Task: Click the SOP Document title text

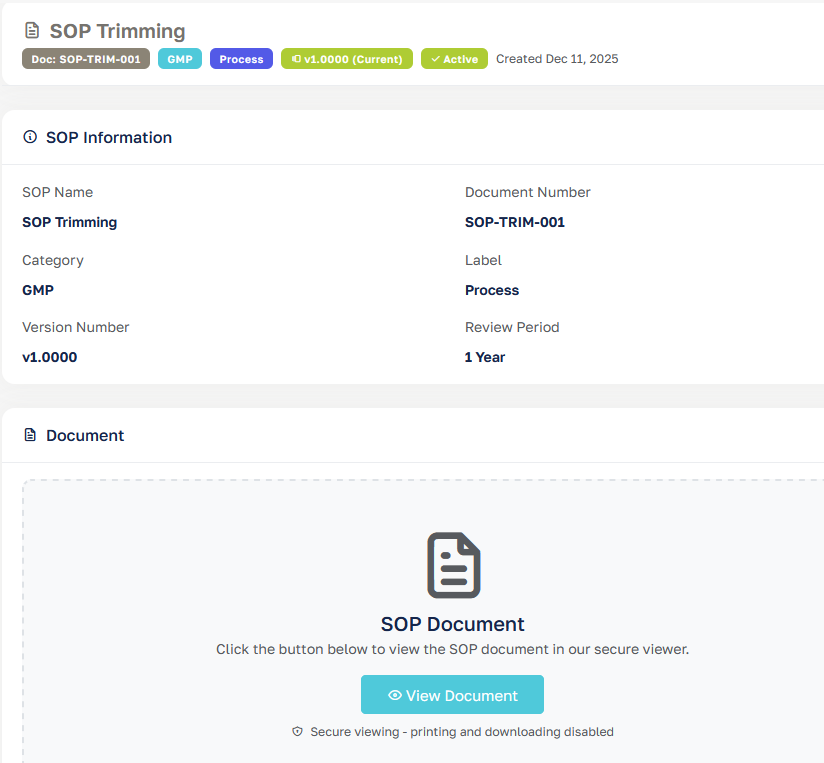Action: [452, 624]
